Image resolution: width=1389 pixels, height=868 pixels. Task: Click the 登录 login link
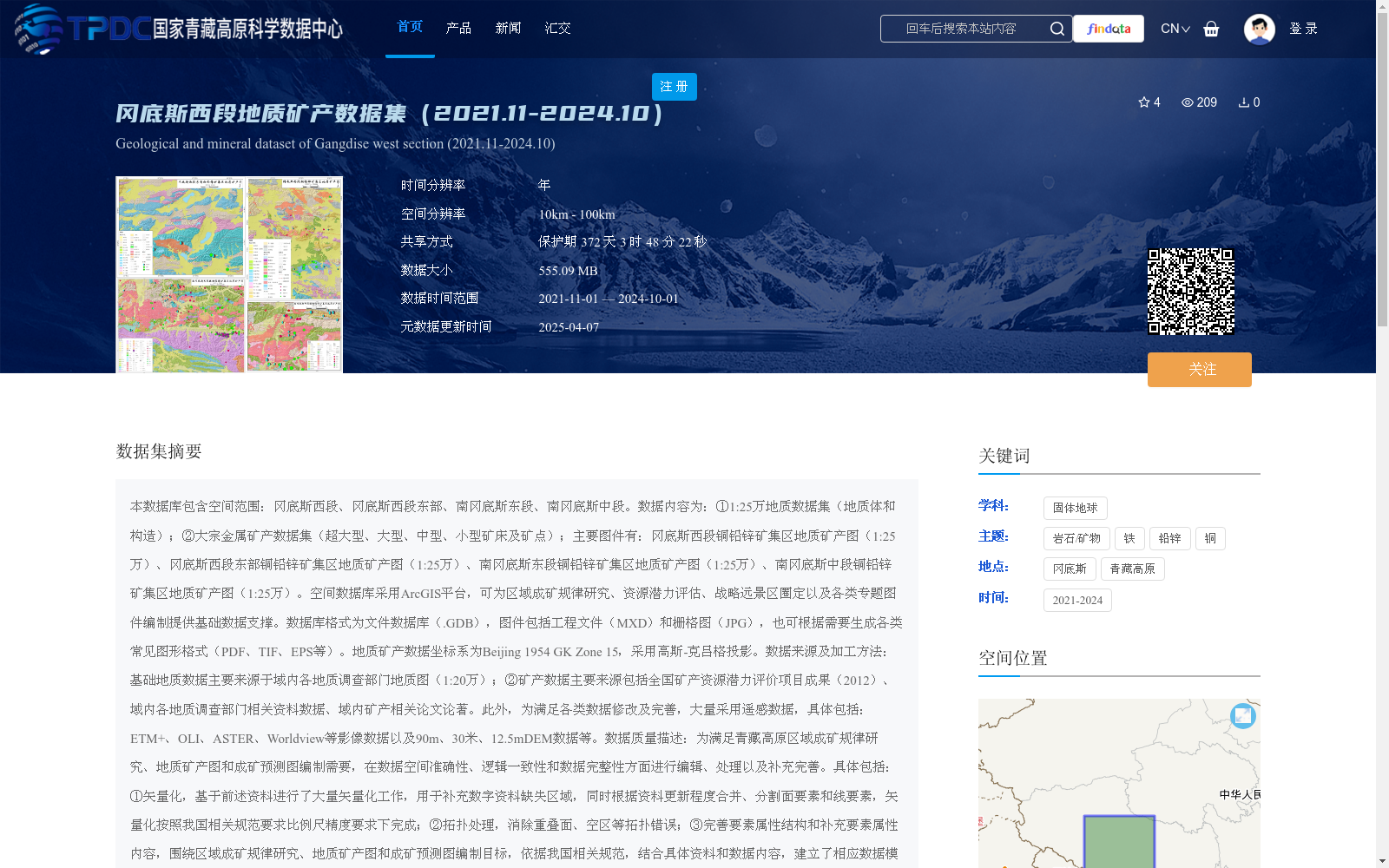pyautogui.click(x=1303, y=29)
